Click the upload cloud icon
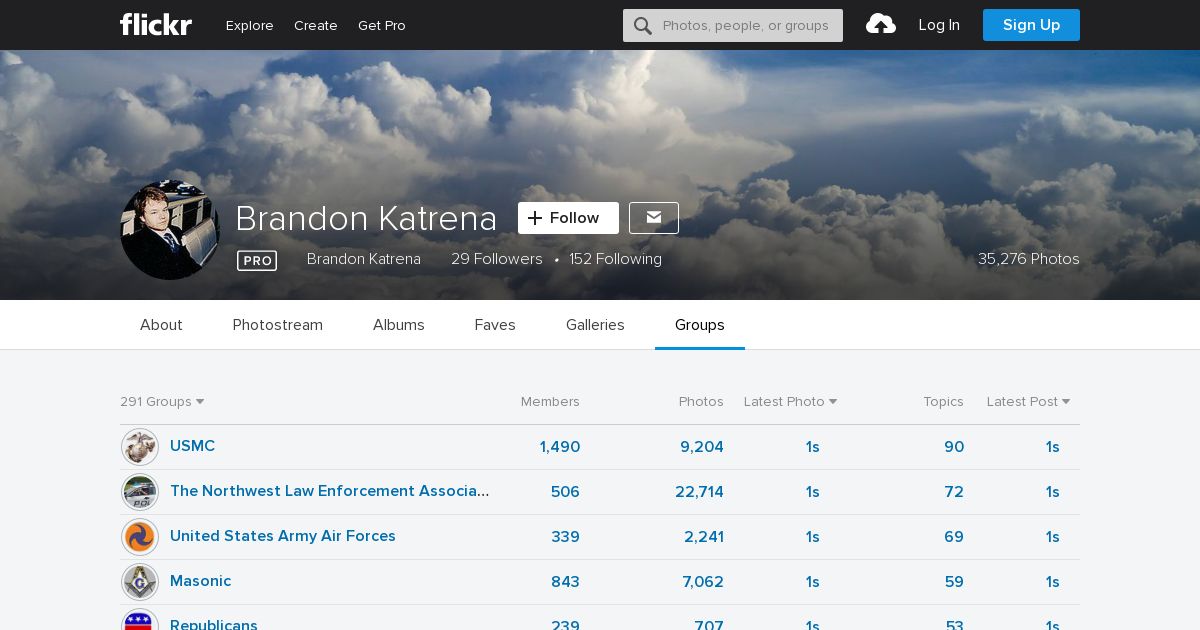The width and height of the screenshot is (1200, 630). [x=880, y=25]
